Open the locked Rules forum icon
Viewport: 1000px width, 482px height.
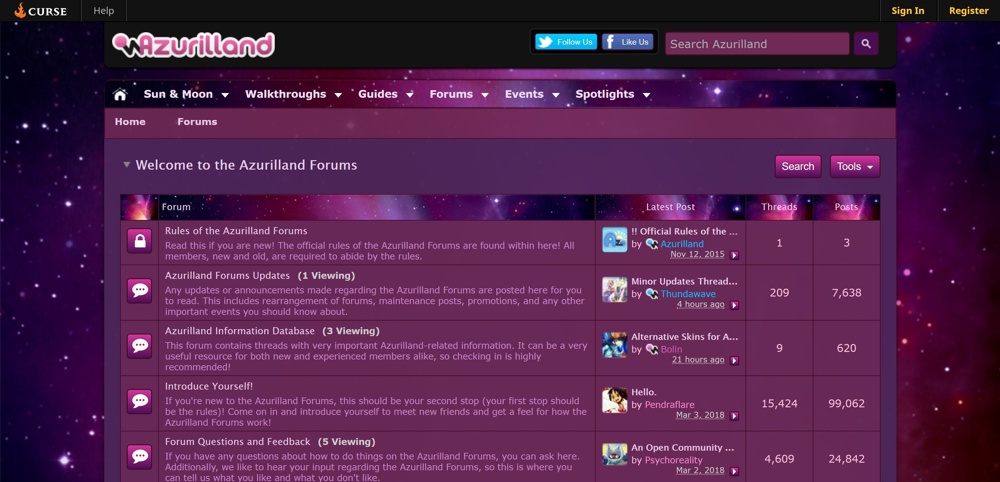pyautogui.click(x=139, y=241)
